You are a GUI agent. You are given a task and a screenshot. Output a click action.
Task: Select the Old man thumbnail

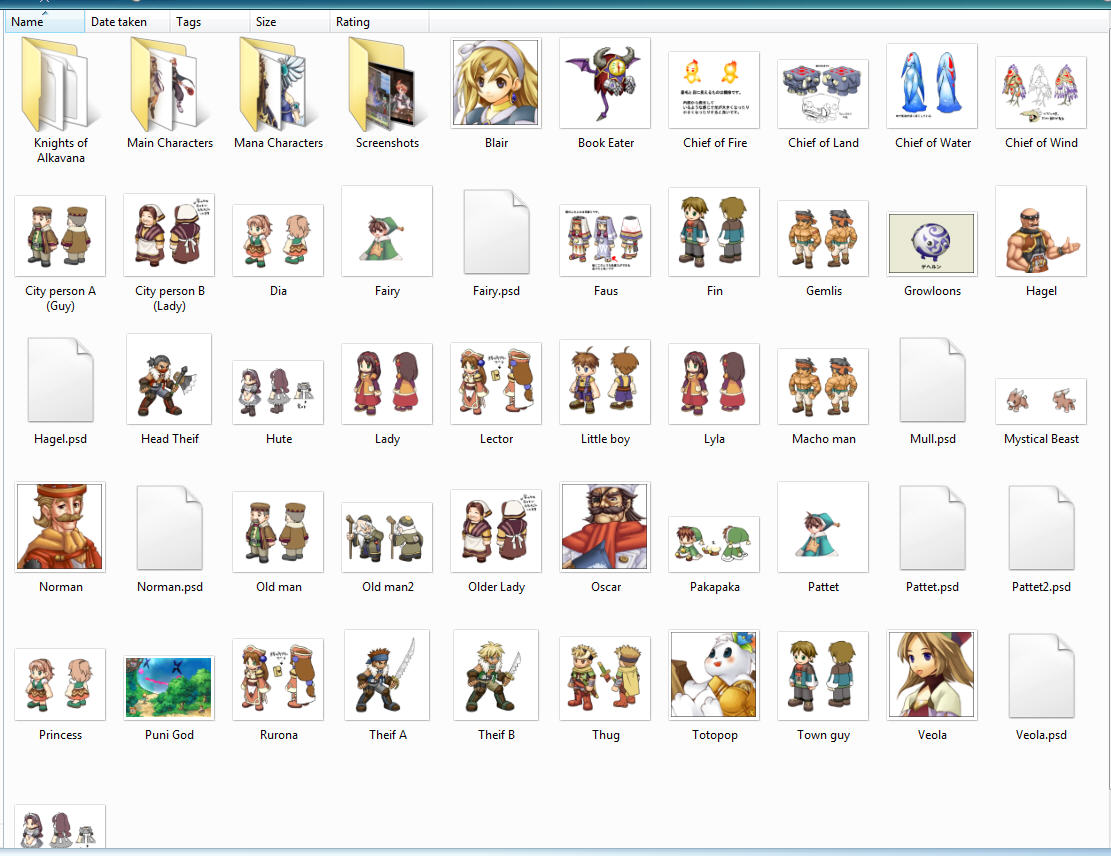(x=278, y=532)
